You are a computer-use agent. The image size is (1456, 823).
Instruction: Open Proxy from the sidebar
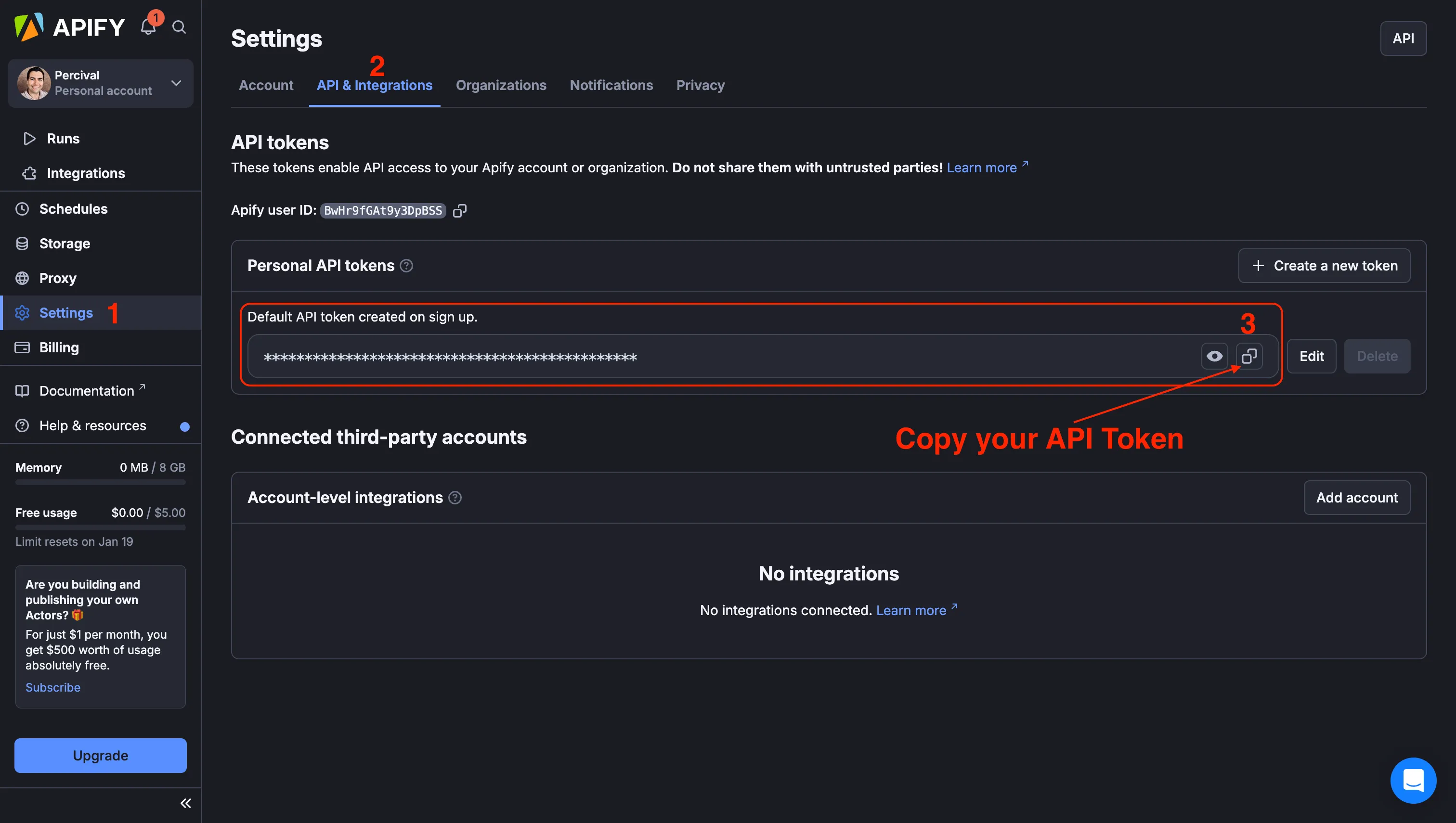[x=58, y=278]
